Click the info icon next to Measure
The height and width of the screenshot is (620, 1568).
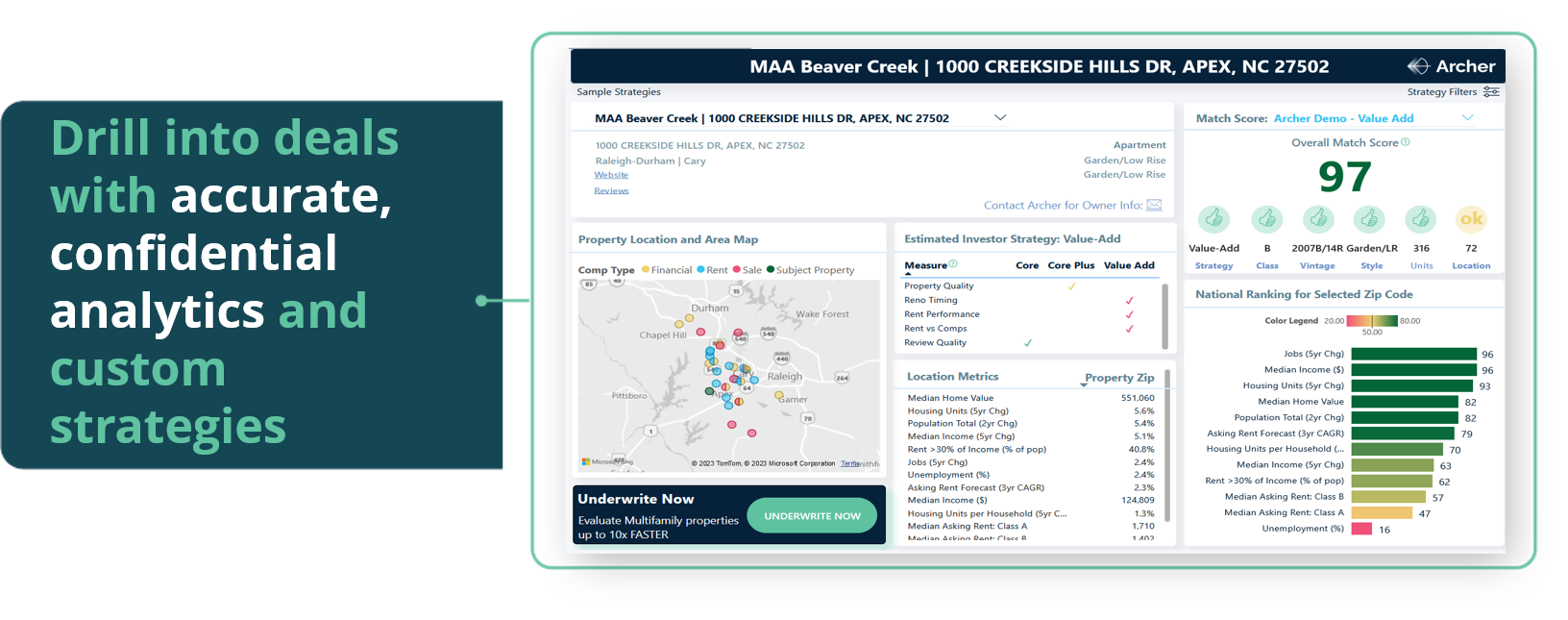(953, 264)
